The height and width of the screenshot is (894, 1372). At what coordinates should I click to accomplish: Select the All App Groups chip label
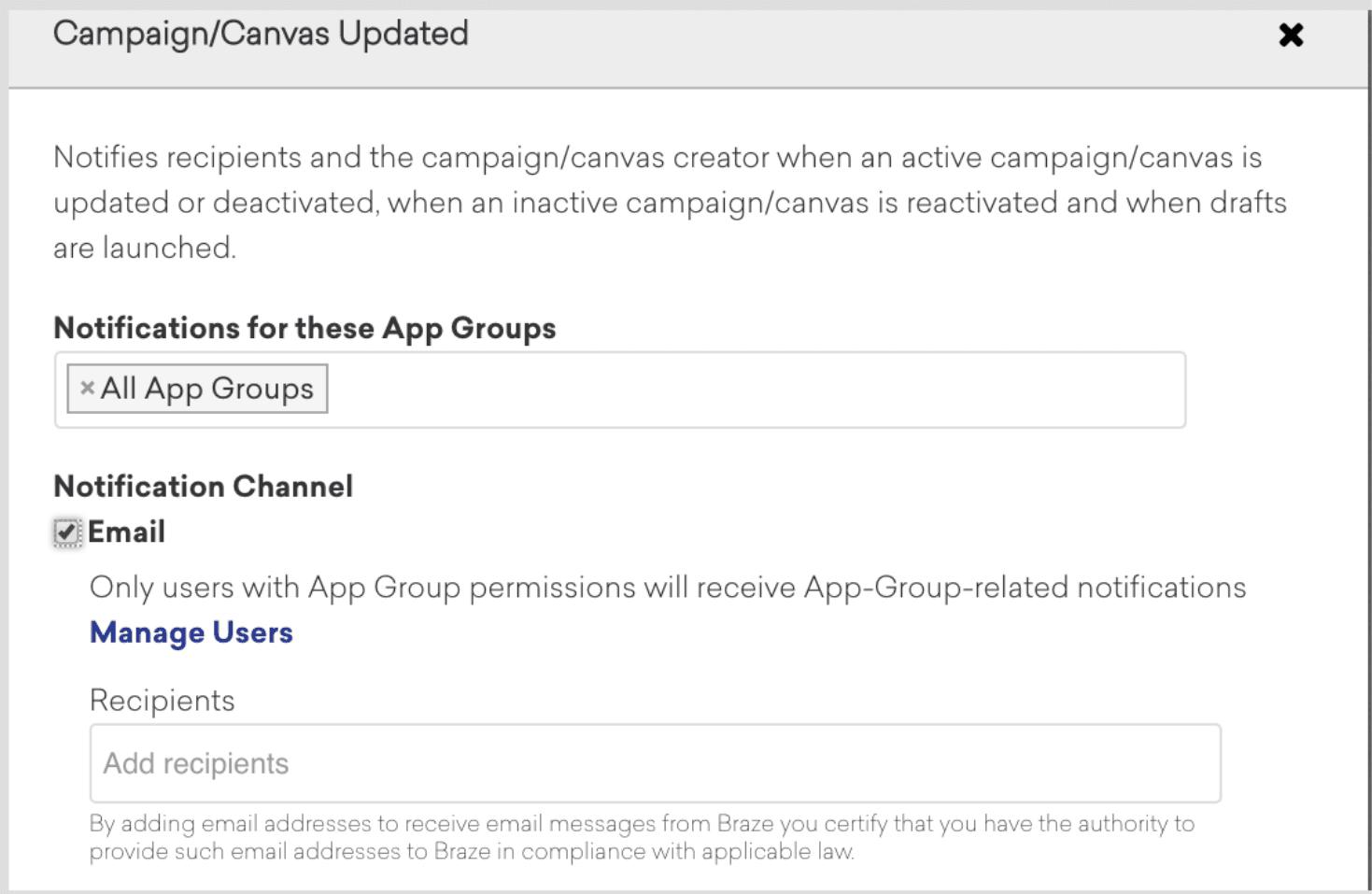(207, 389)
